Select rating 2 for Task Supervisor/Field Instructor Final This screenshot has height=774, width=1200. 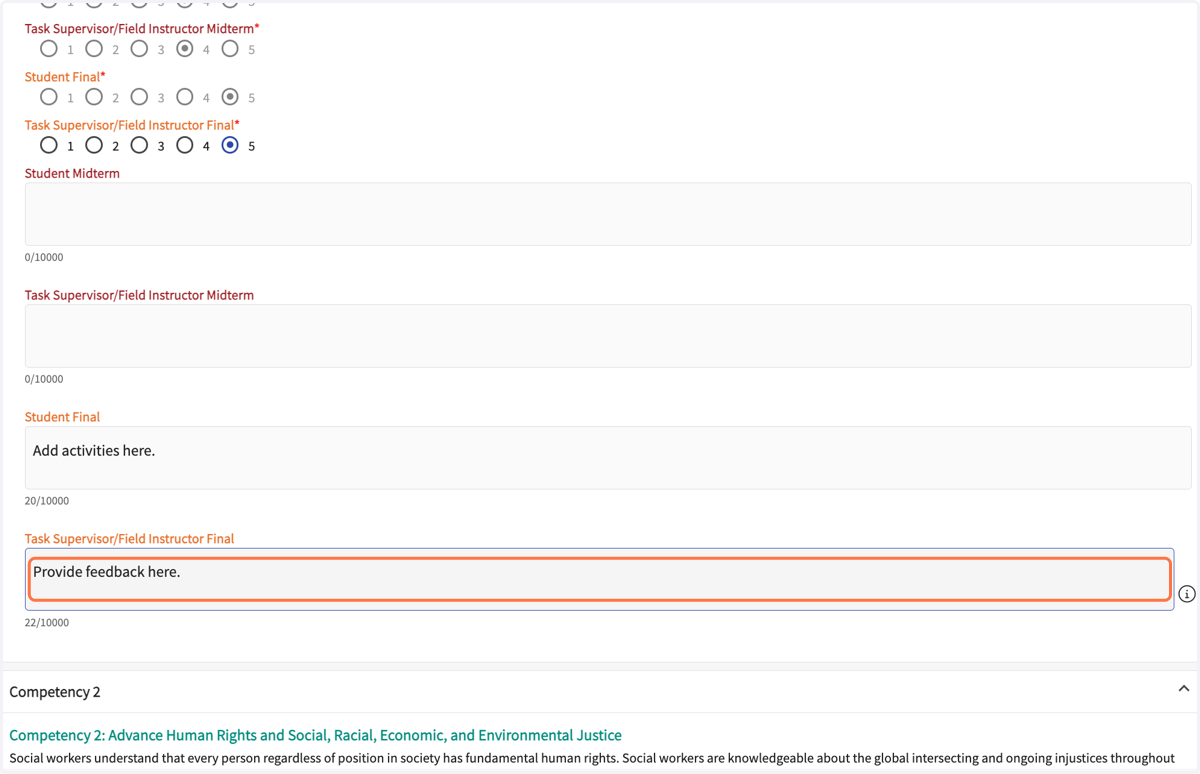(x=94, y=145)
